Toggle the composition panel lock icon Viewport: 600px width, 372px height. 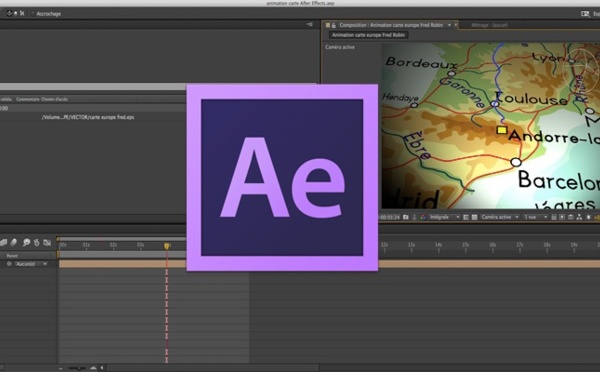[334, 25]
